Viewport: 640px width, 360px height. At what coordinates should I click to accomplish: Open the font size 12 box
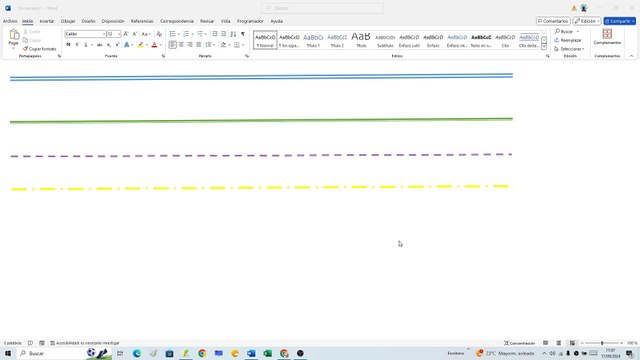point(113,34)
